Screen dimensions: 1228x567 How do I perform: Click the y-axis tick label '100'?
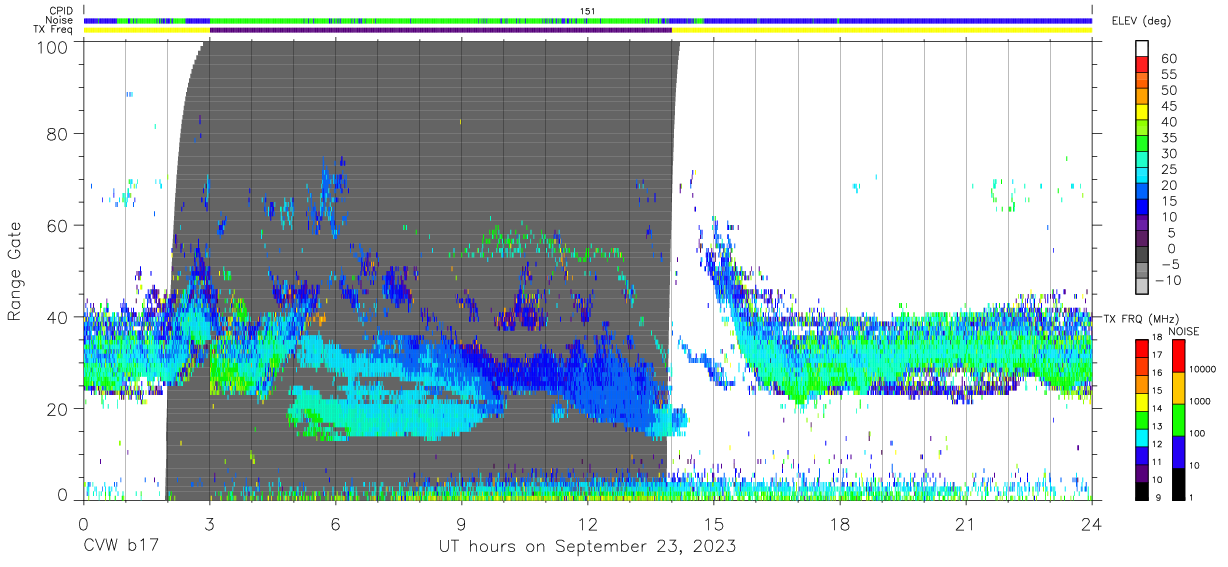(54, 46)
